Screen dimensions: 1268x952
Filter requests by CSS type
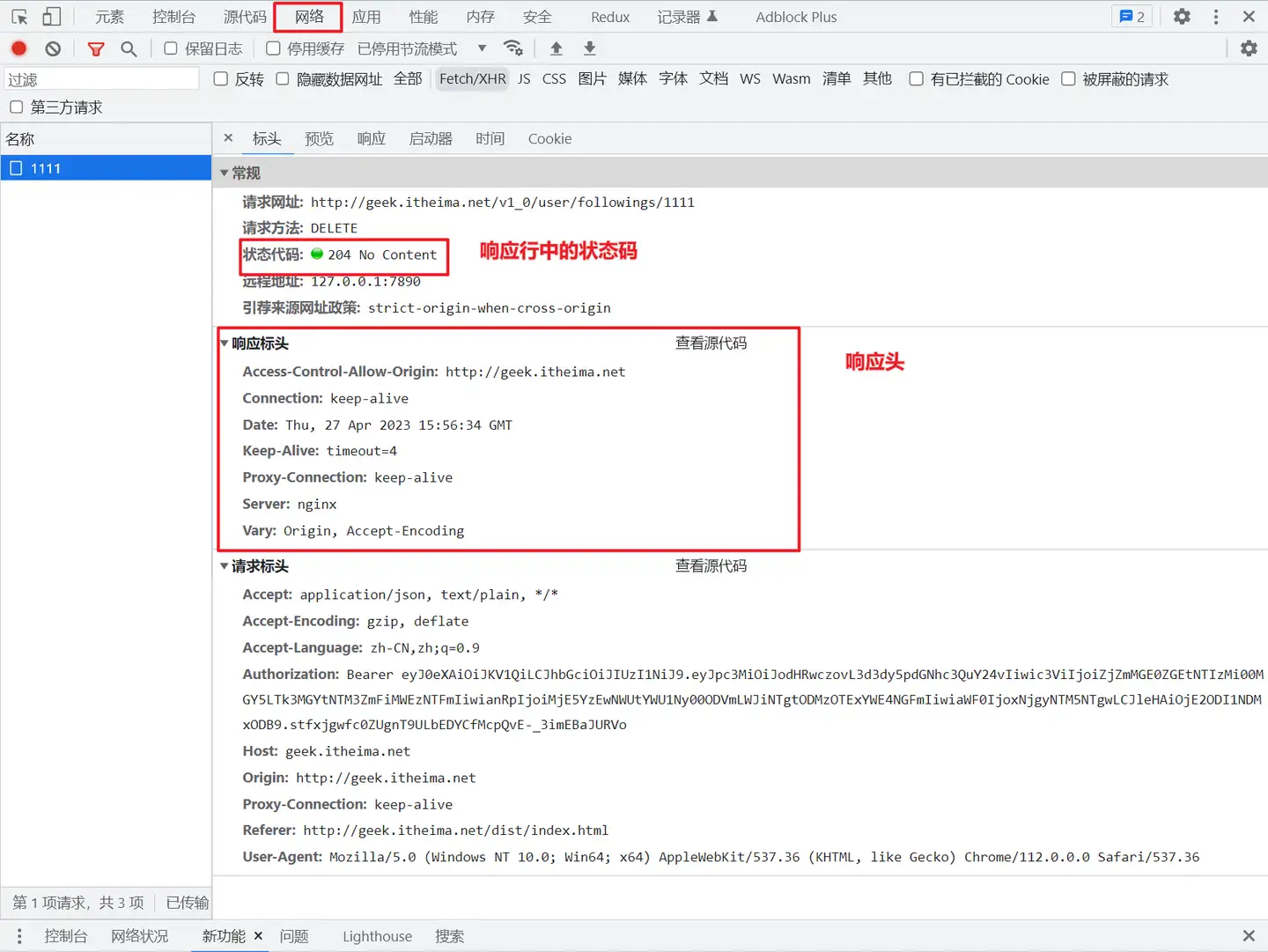(x=554, y=79)
